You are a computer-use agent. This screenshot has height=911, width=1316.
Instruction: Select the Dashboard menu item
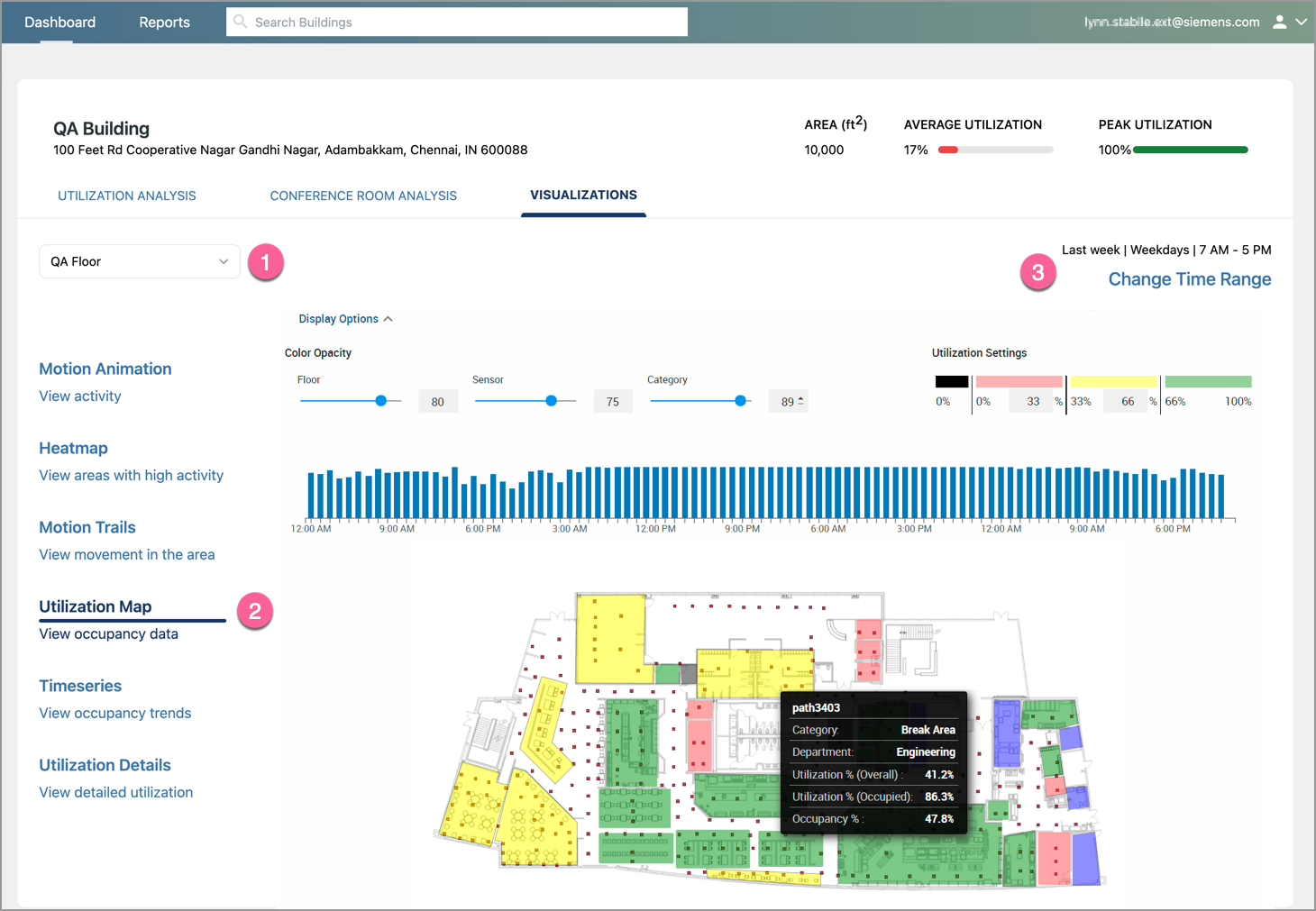[59, 22]
